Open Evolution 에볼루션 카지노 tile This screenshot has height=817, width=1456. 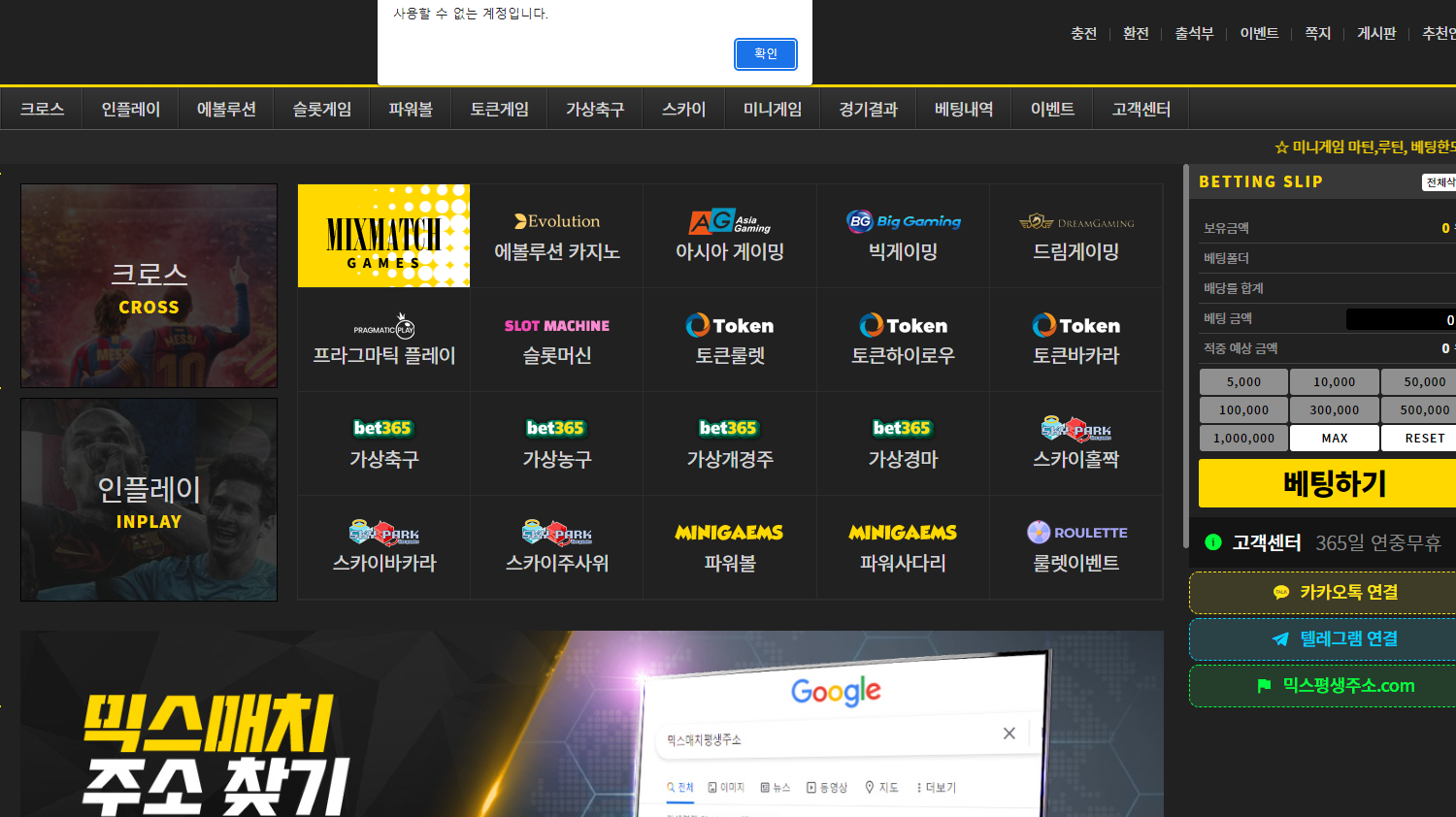pos(557,236)
